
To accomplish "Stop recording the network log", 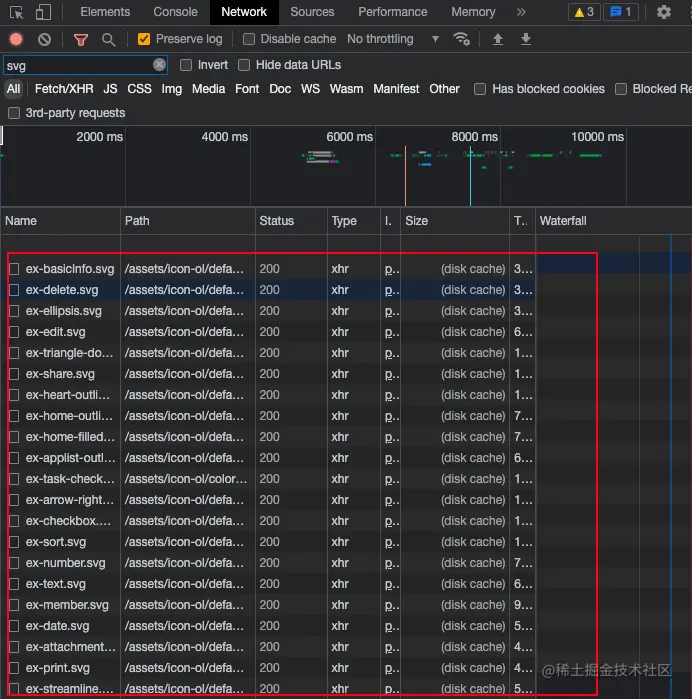I will point(16,39).
